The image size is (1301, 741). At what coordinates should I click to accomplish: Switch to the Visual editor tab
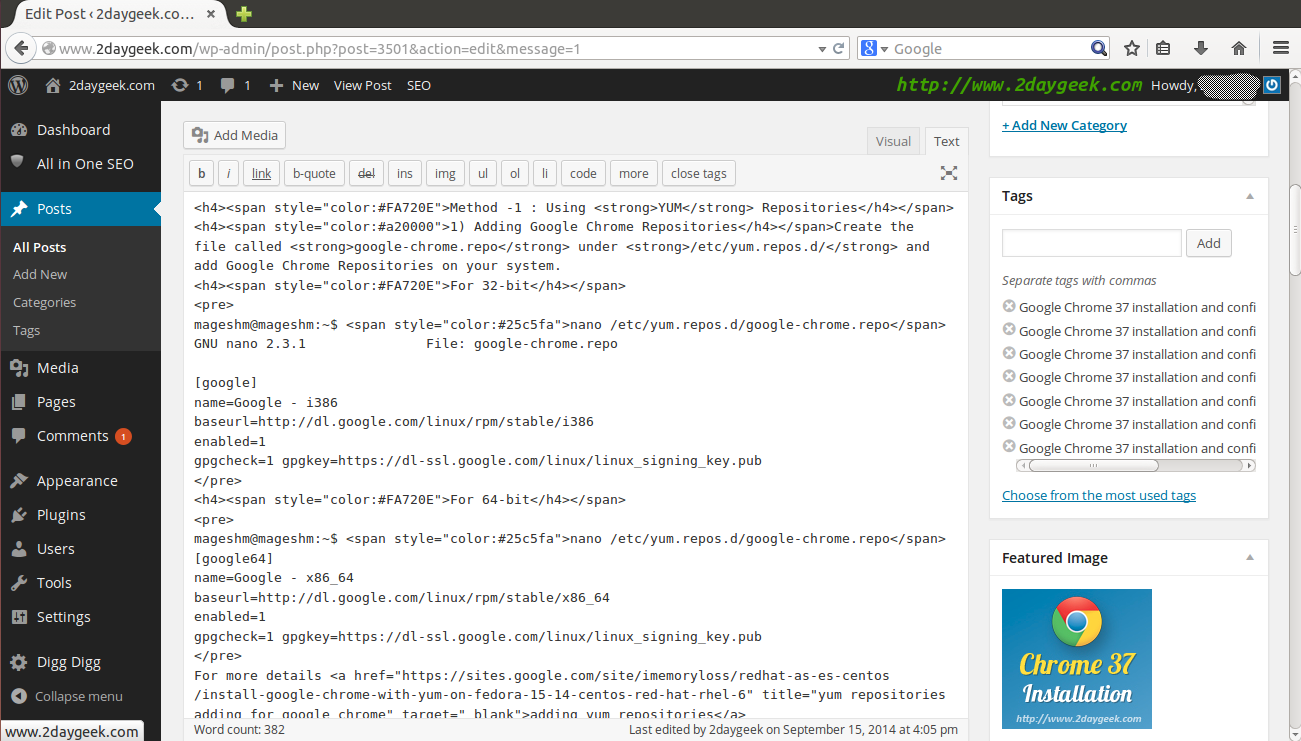point(892,141)
